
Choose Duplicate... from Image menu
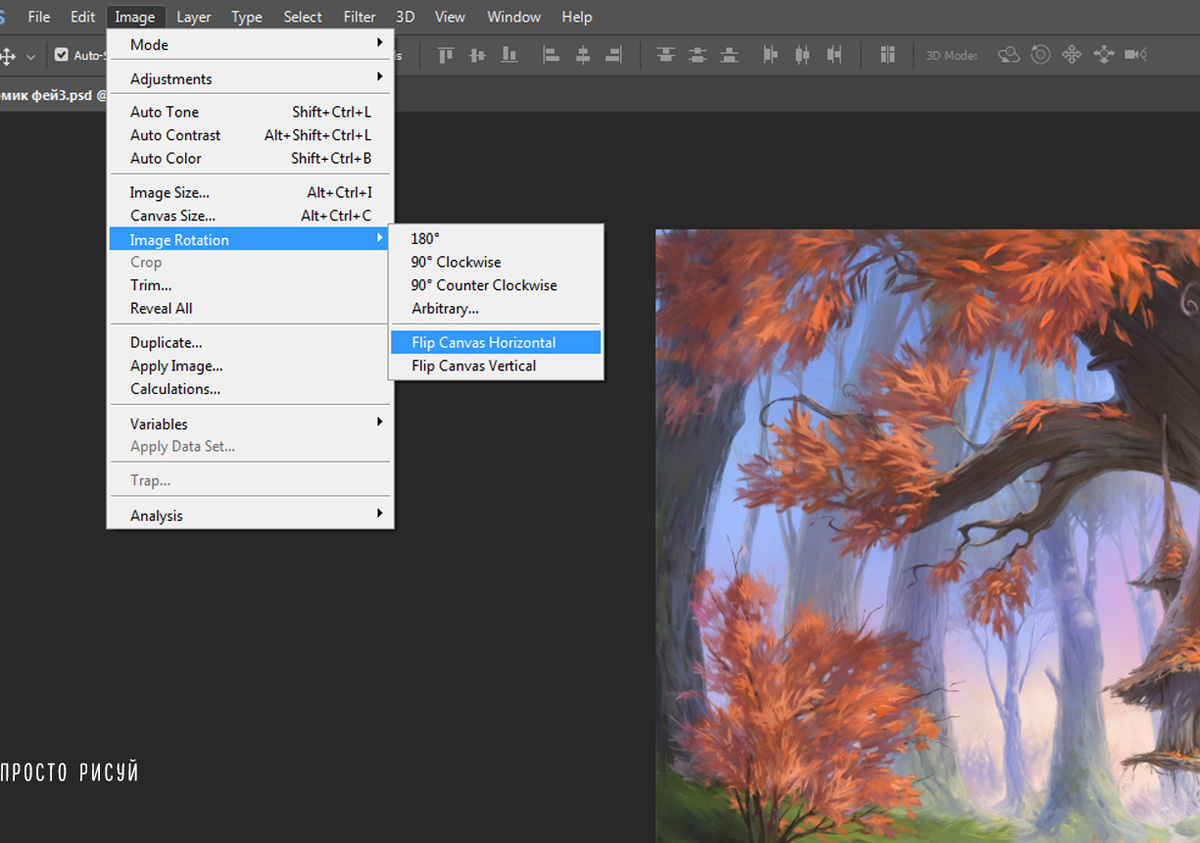click(250, 342)
